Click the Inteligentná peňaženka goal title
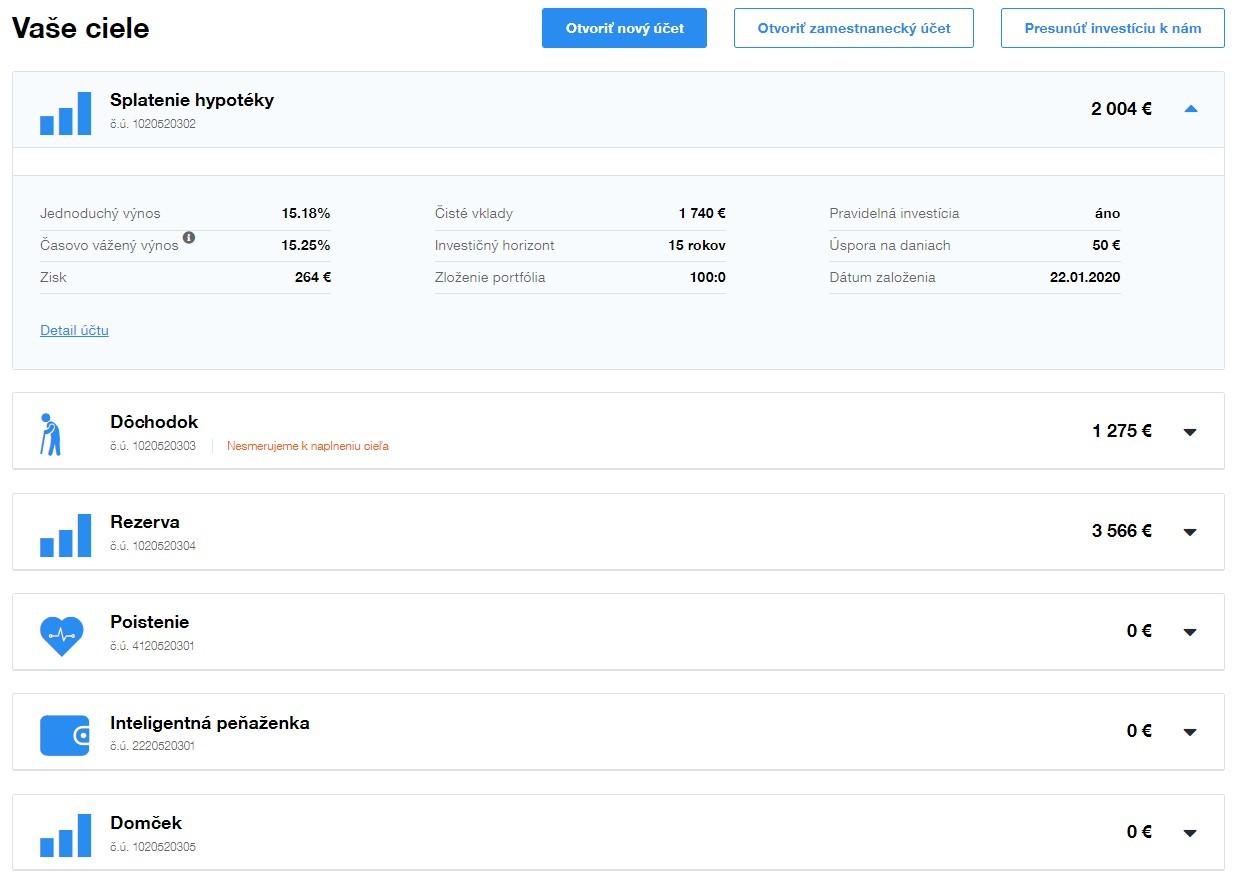1236x880 pixels. pos(209,722)
